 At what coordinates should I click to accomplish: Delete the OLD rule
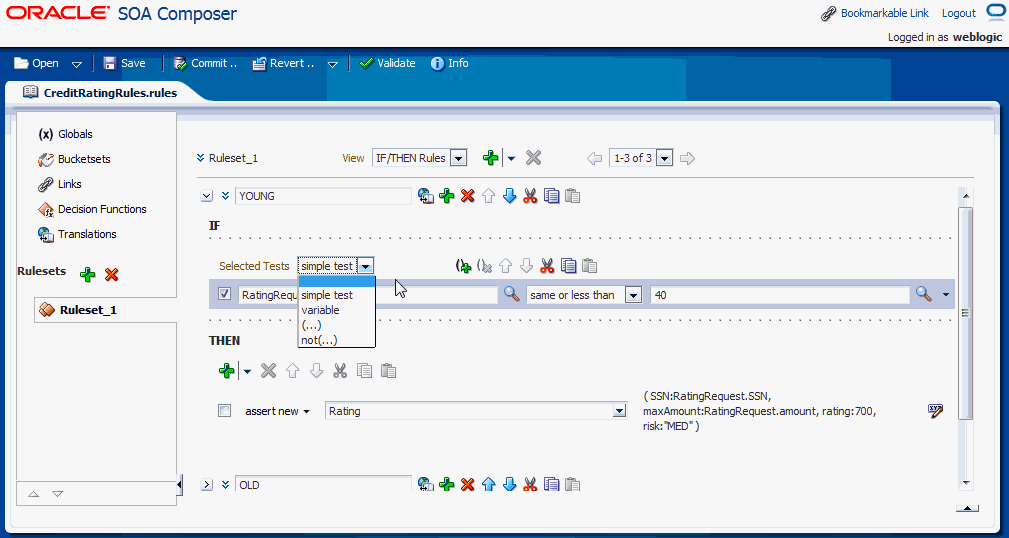click(x=468, y=484)
